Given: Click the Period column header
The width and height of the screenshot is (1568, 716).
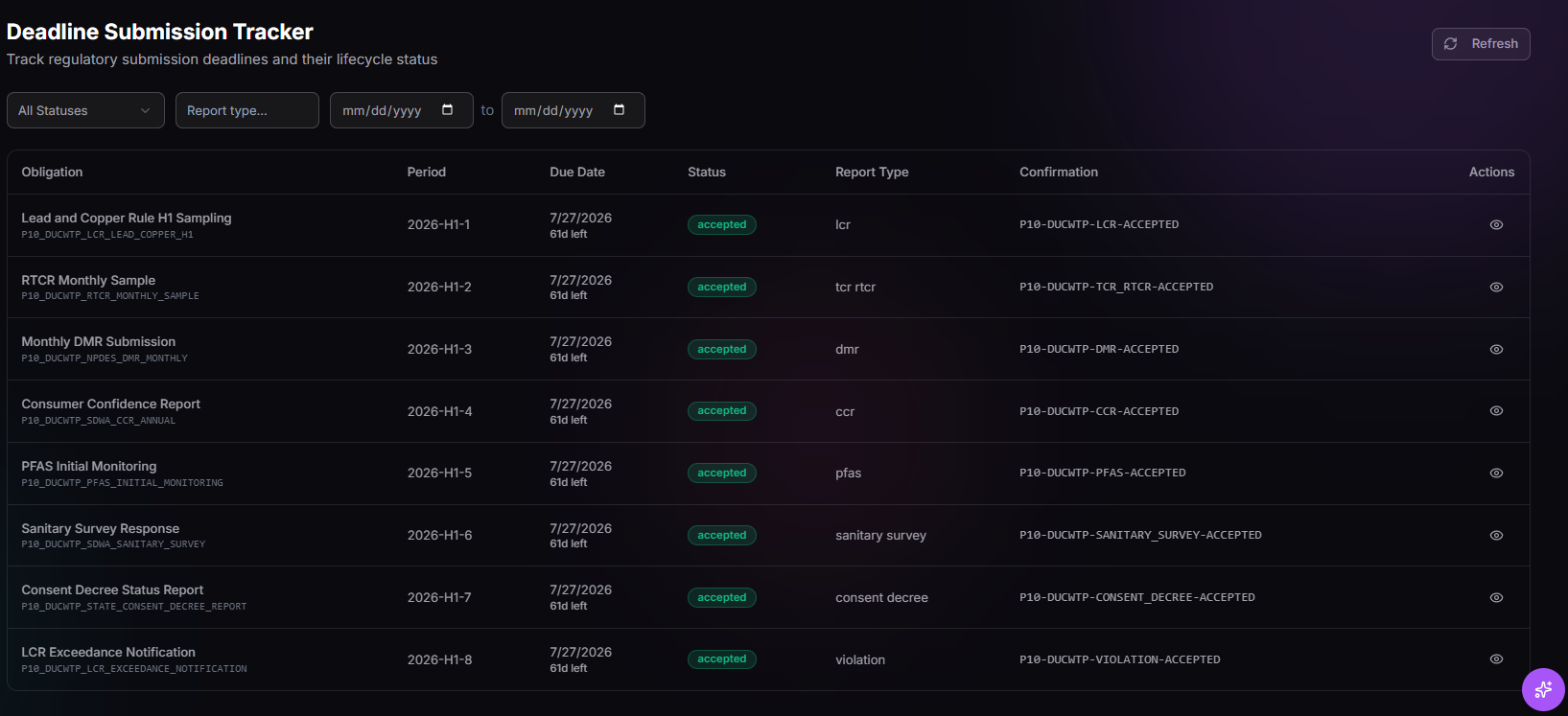Looking at the screenshot, I should (x=427, y=173).
